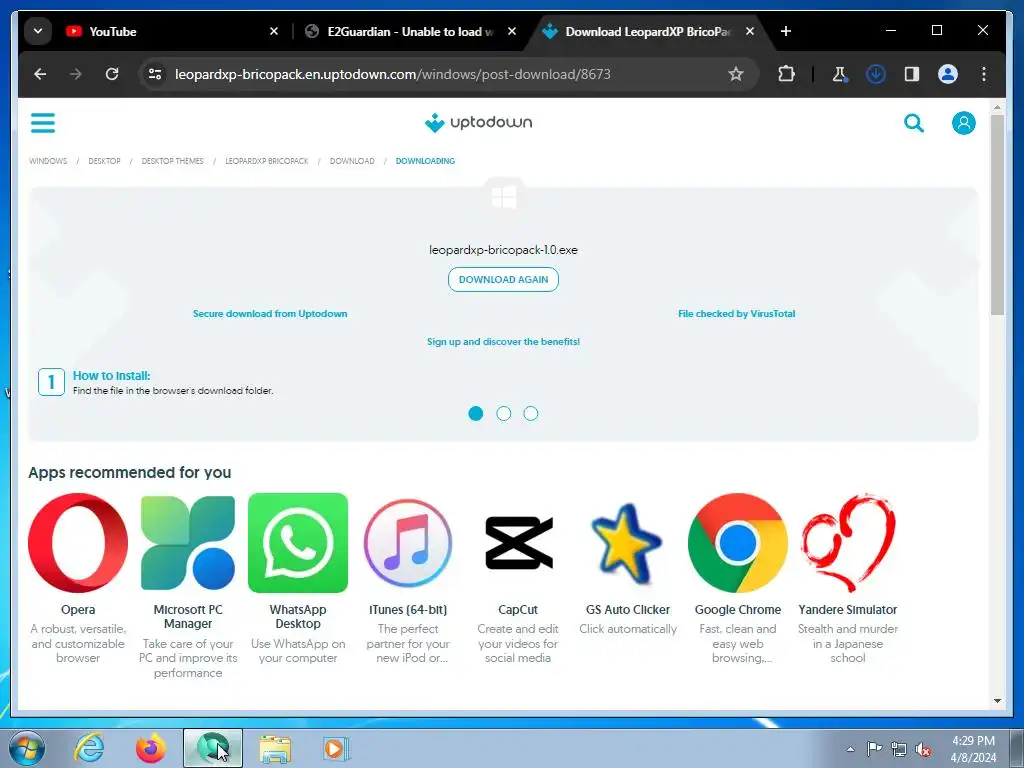The width and height of the screenshot is (1024, 768).
Task: Open the Opera app icon
Action: tap(78, 543)
